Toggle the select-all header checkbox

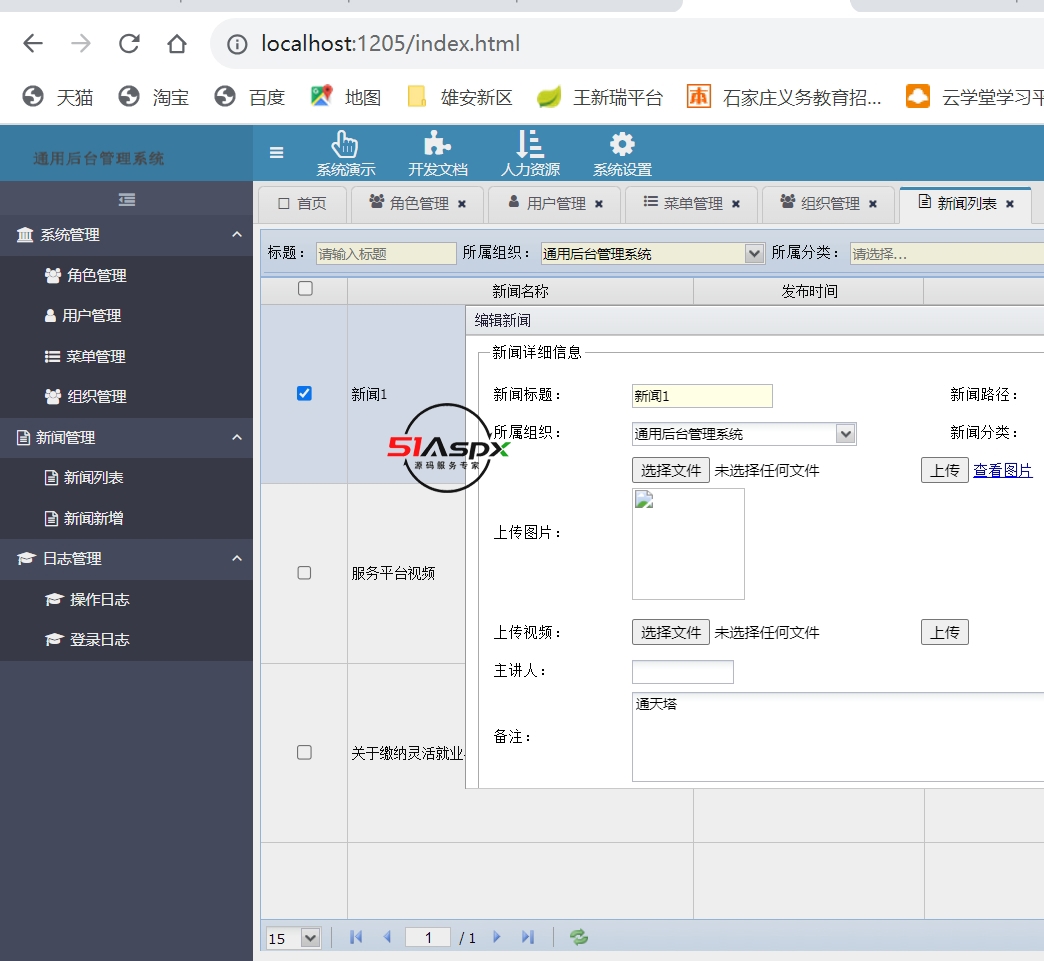tap(305, 288)
